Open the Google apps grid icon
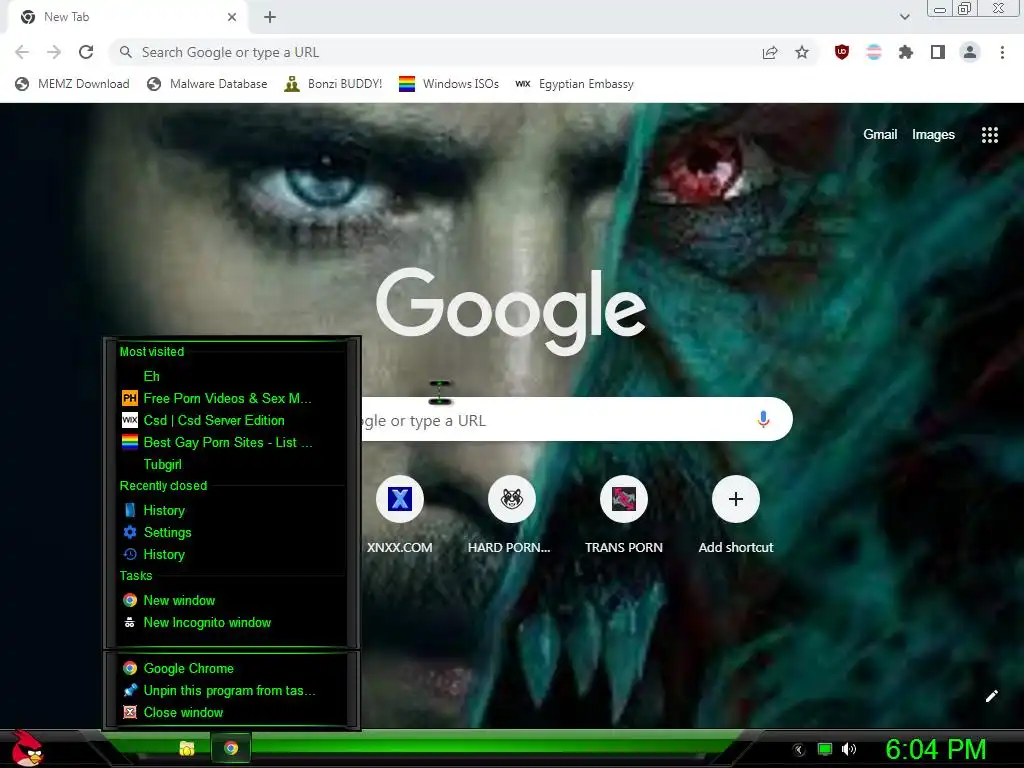The height and width of the screenshot is (768, 1024). [990, 135]
